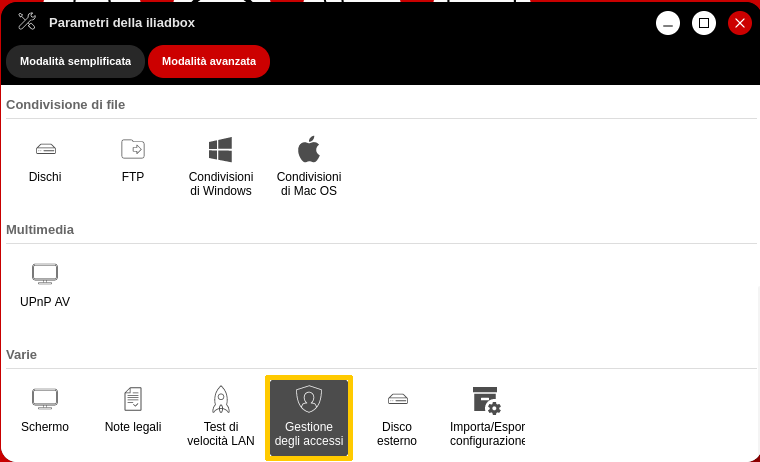Launch Test di velocità LAN rocket icon
Viewport: 760px width, 462px height.
[x=221, y=399]
